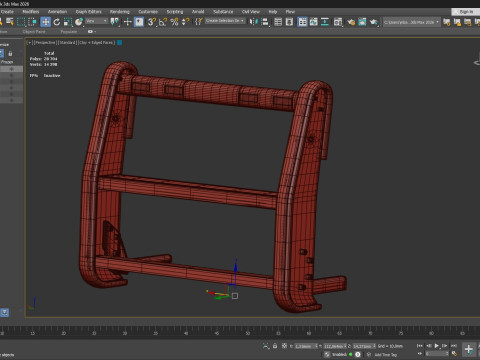The width and height of the screenshot is (480, 360).
Task: Open the Create menu
Action: point(7,12)
